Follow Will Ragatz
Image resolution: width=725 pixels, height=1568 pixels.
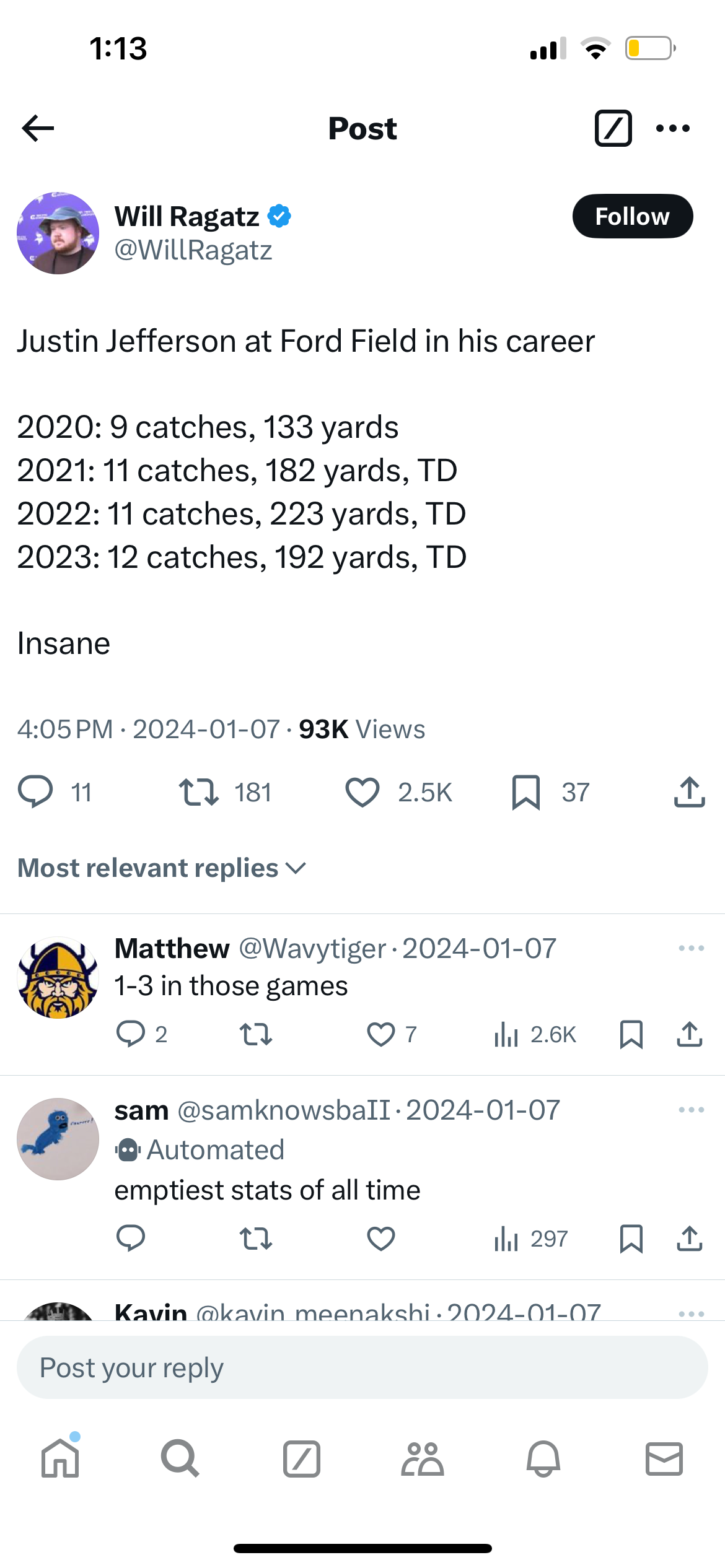click(x=632, y=217)
